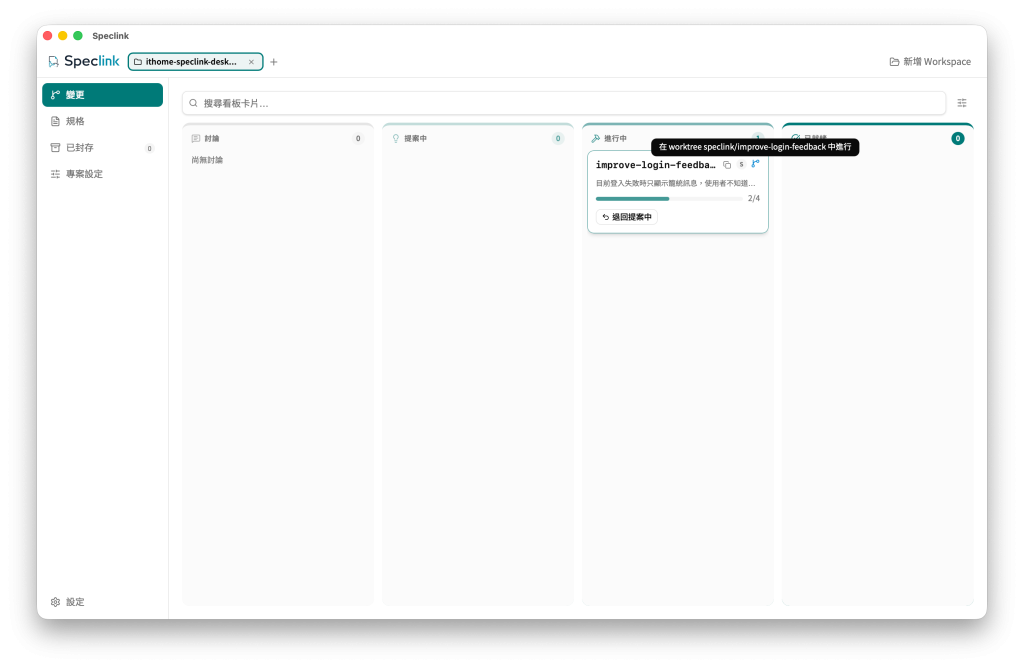This screenshot has width=1024, height=668.
Task: Click the 退回提案中 button
Action: point(627,217)
